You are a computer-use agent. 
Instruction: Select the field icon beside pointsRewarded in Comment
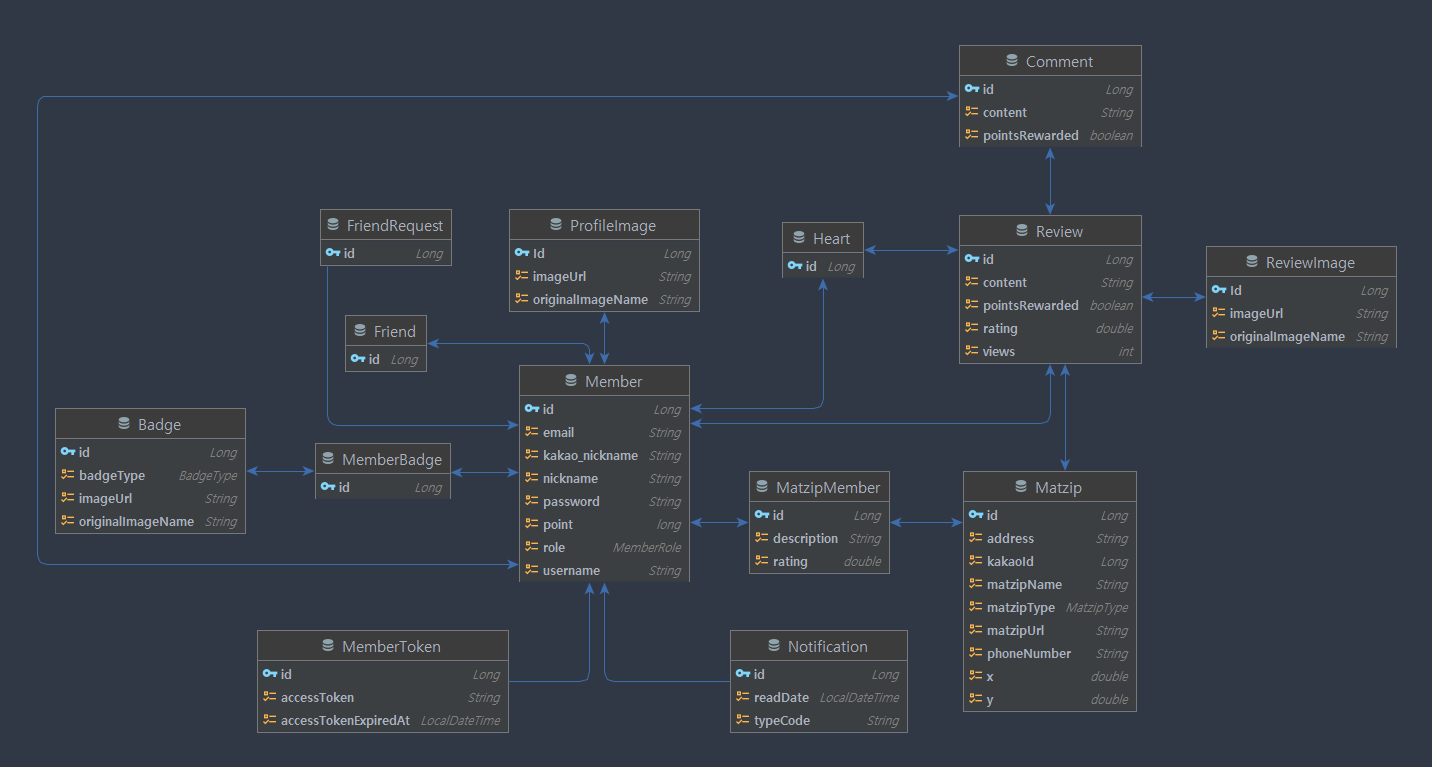969,135
